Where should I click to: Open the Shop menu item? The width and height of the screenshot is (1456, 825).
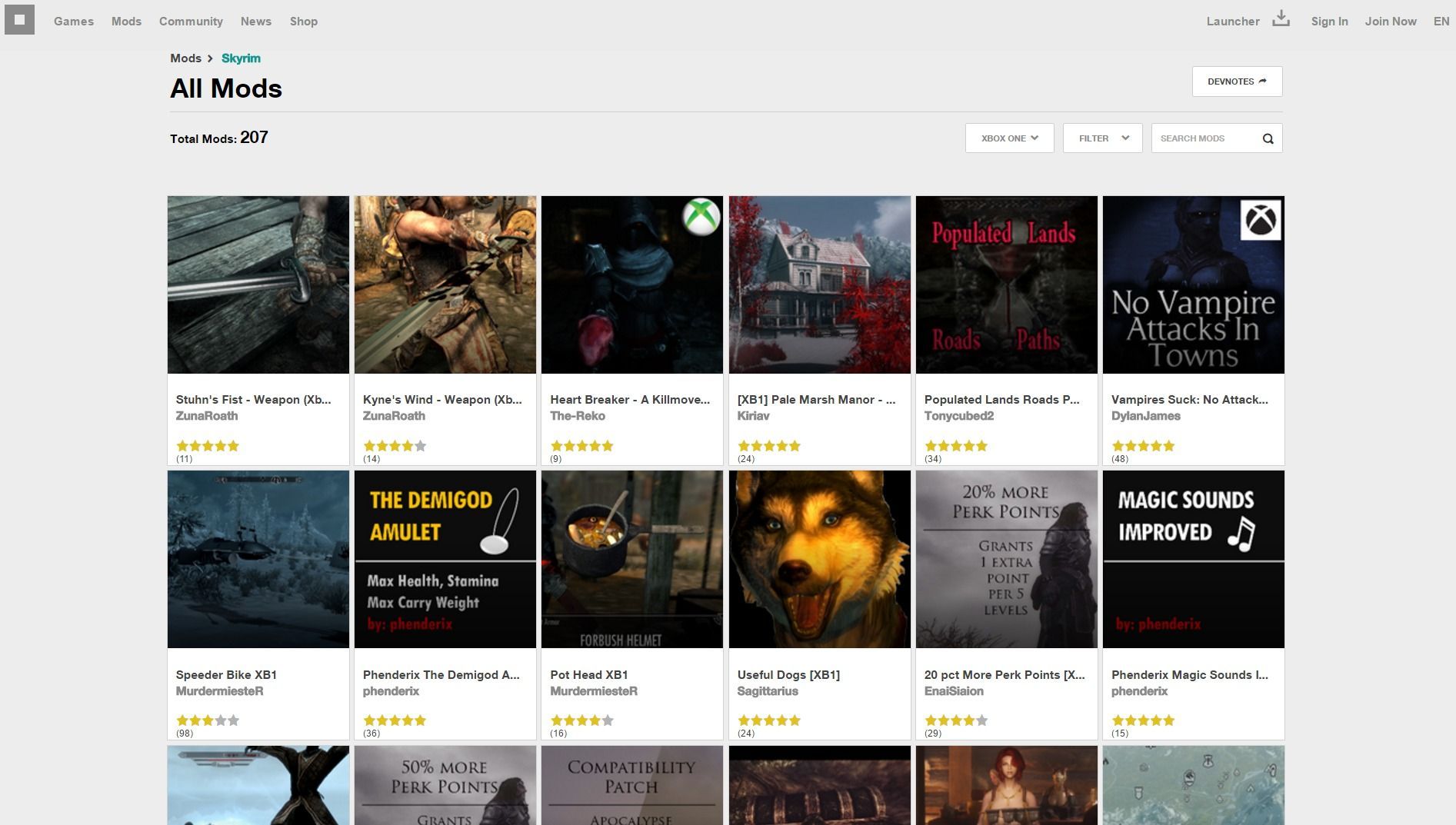(304, 22)
